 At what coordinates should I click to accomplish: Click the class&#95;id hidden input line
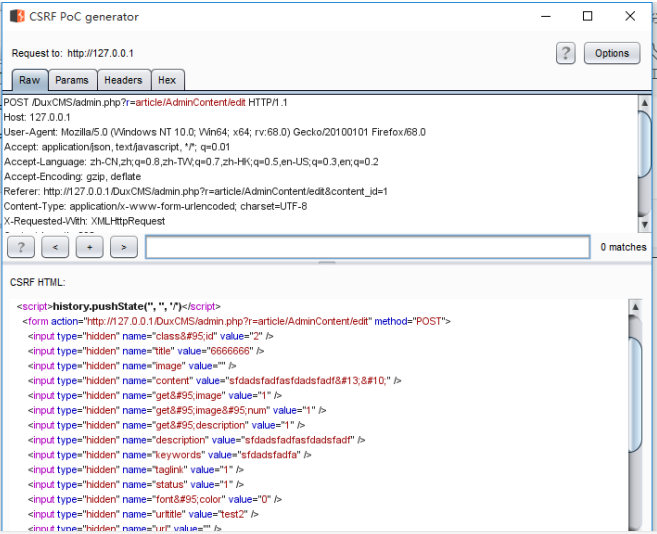pyautogui.click(x=151, y=336)
